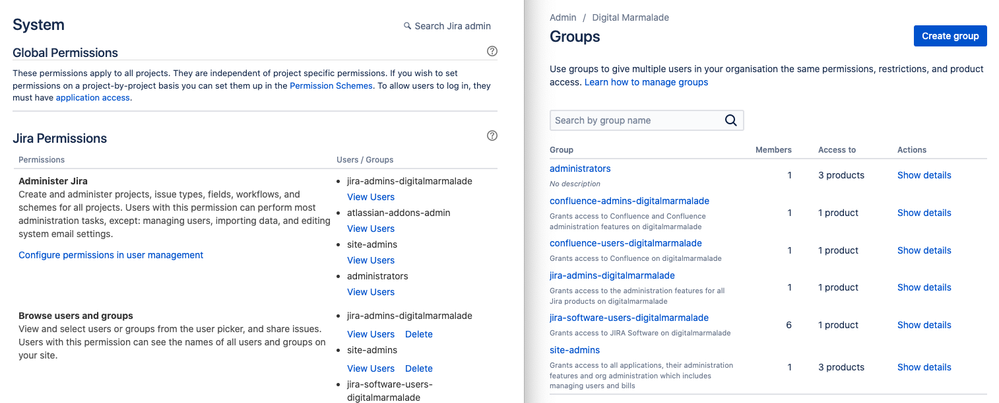Show details for jira-admins-digitalmarmalade group
The image size is (999, 403).
[x=924, y=287]
